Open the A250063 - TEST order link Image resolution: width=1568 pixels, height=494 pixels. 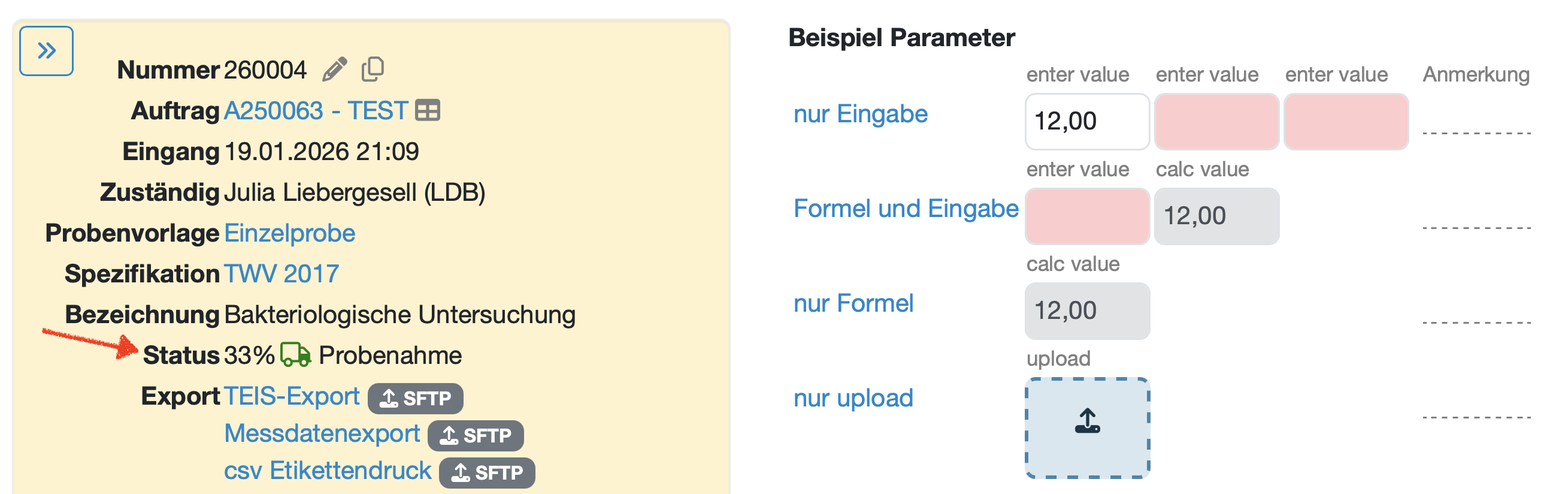pos(316,111)
